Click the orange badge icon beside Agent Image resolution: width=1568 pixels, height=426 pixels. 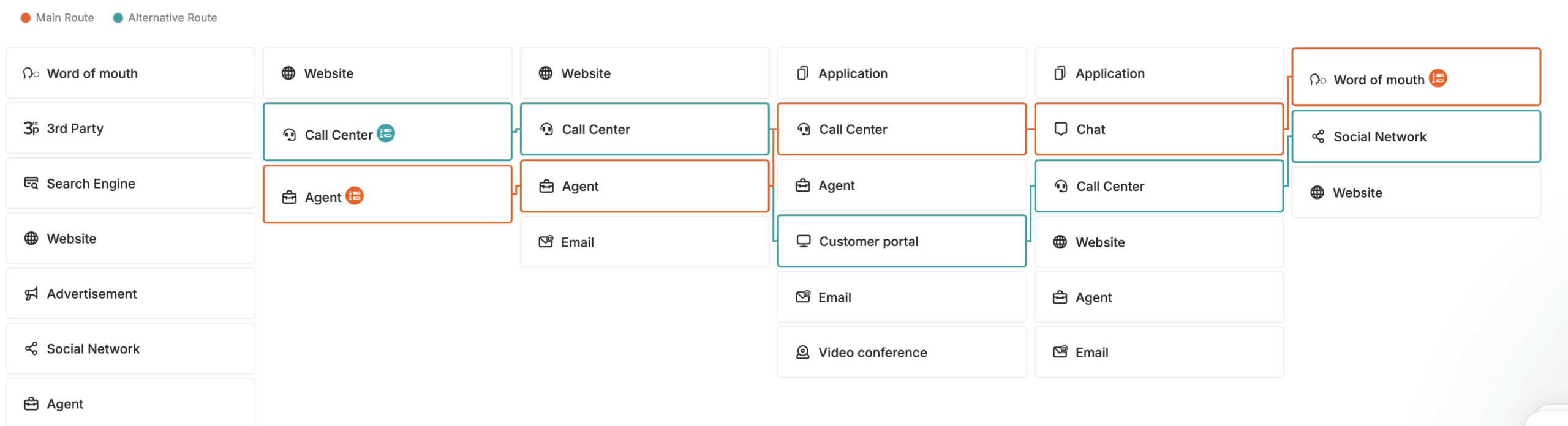click(x=355, y=196)
